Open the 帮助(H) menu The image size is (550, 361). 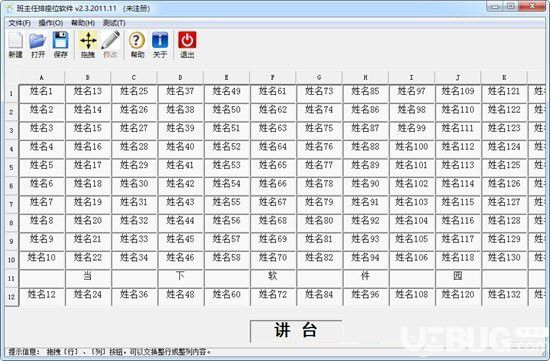coord(83,23)
